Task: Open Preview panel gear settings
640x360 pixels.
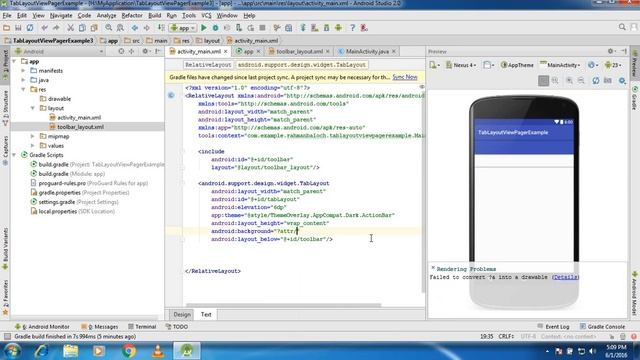Action: 611,51
